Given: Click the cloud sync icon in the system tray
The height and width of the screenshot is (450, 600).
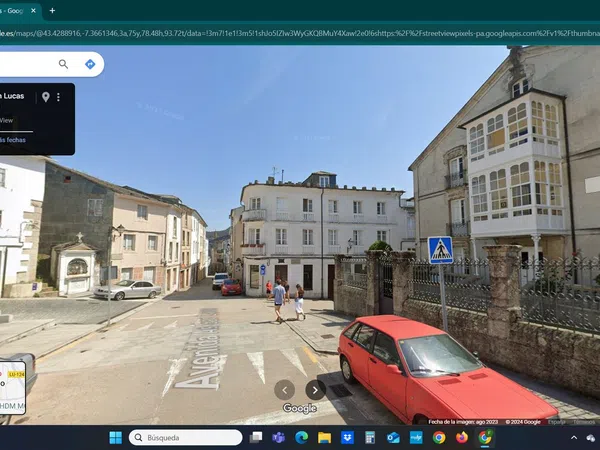Looking at the screenshot, I should click(591, 438).
